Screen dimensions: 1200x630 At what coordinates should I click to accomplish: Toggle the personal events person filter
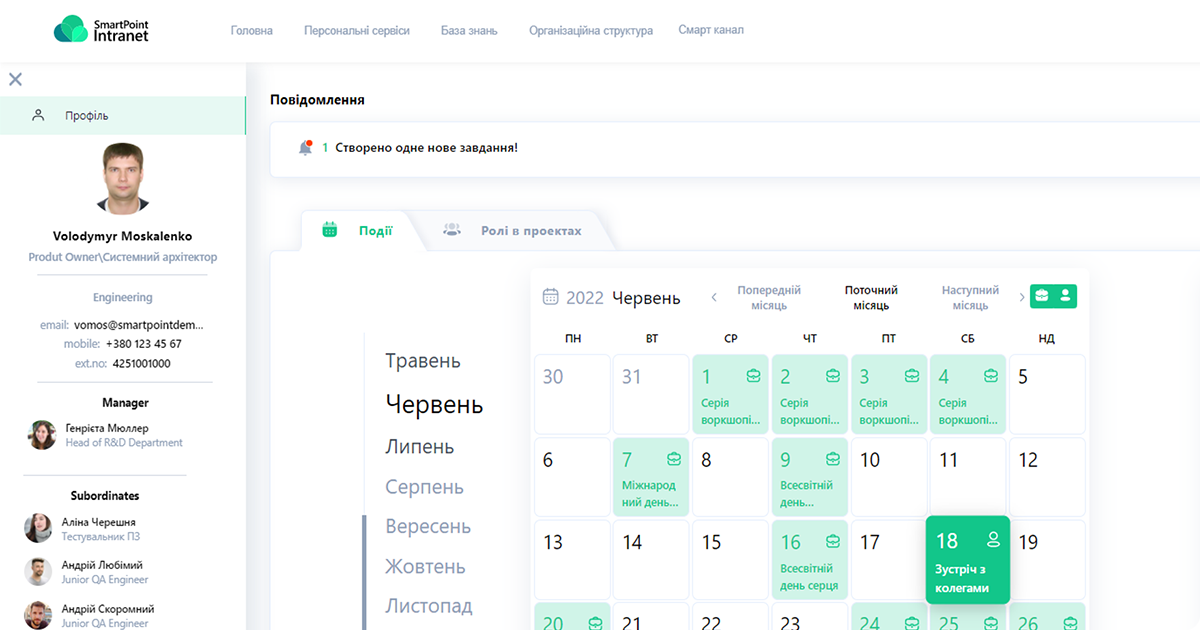pyautogui.click(x=1066, y=296)
